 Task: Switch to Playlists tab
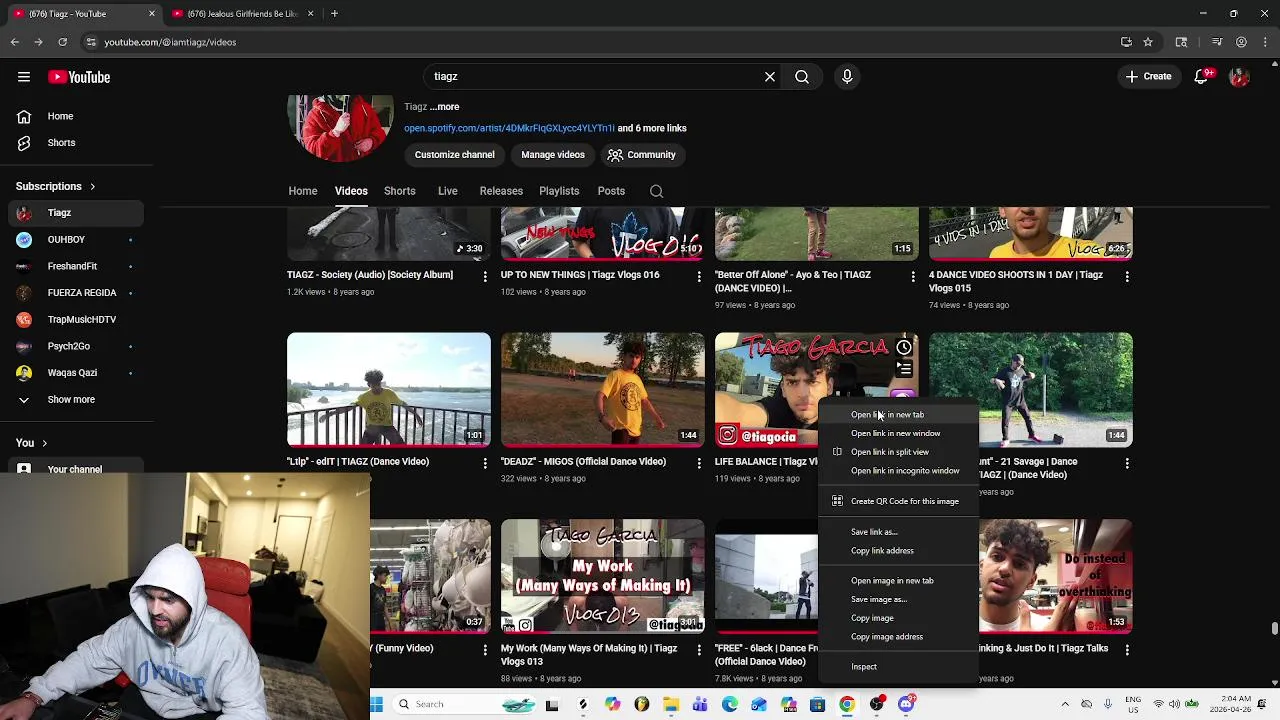click(x=559, y=191)
